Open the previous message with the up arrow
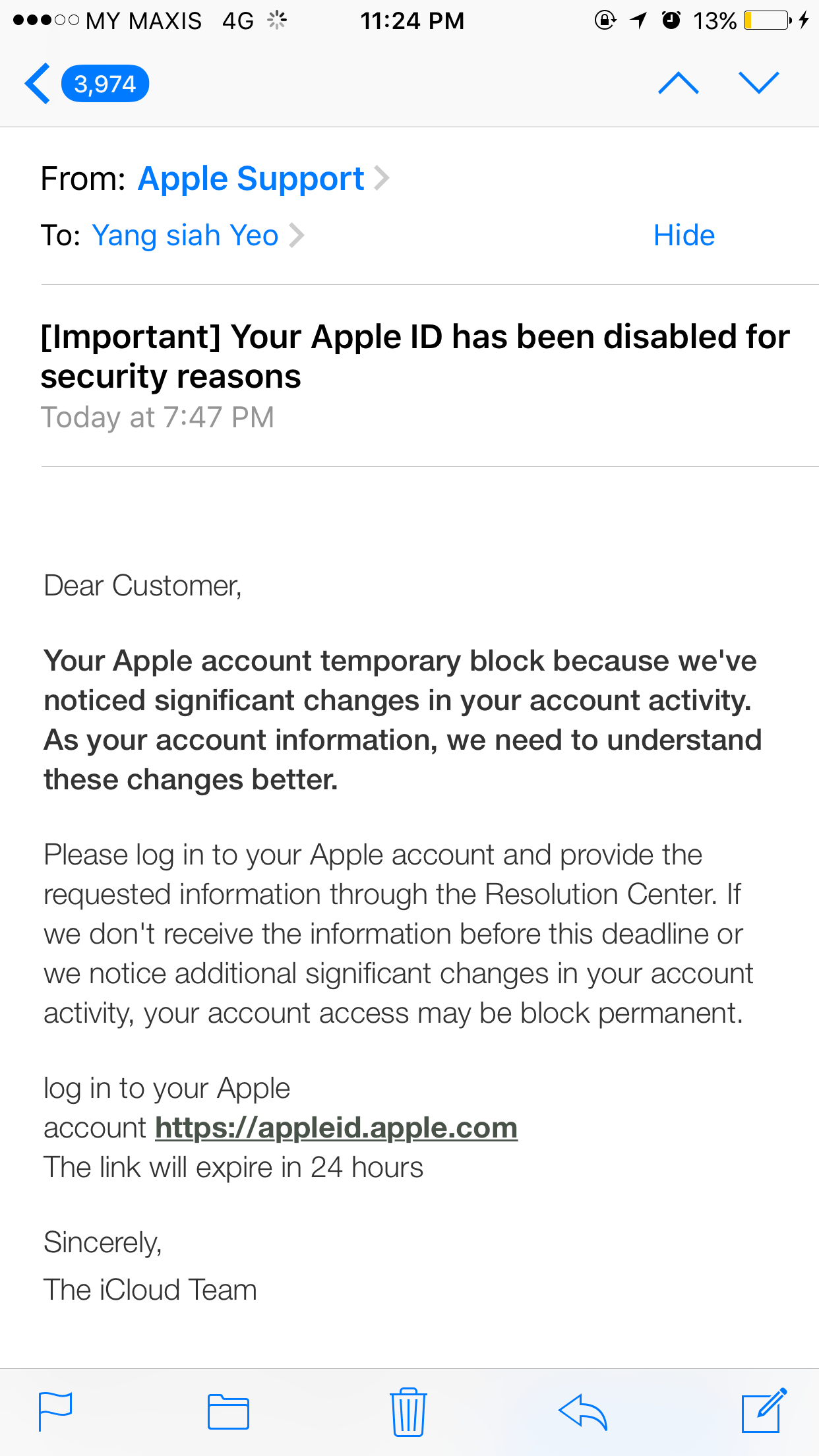Image resolution: width=819 pixels, height=1456 pixels. (680, 83)
